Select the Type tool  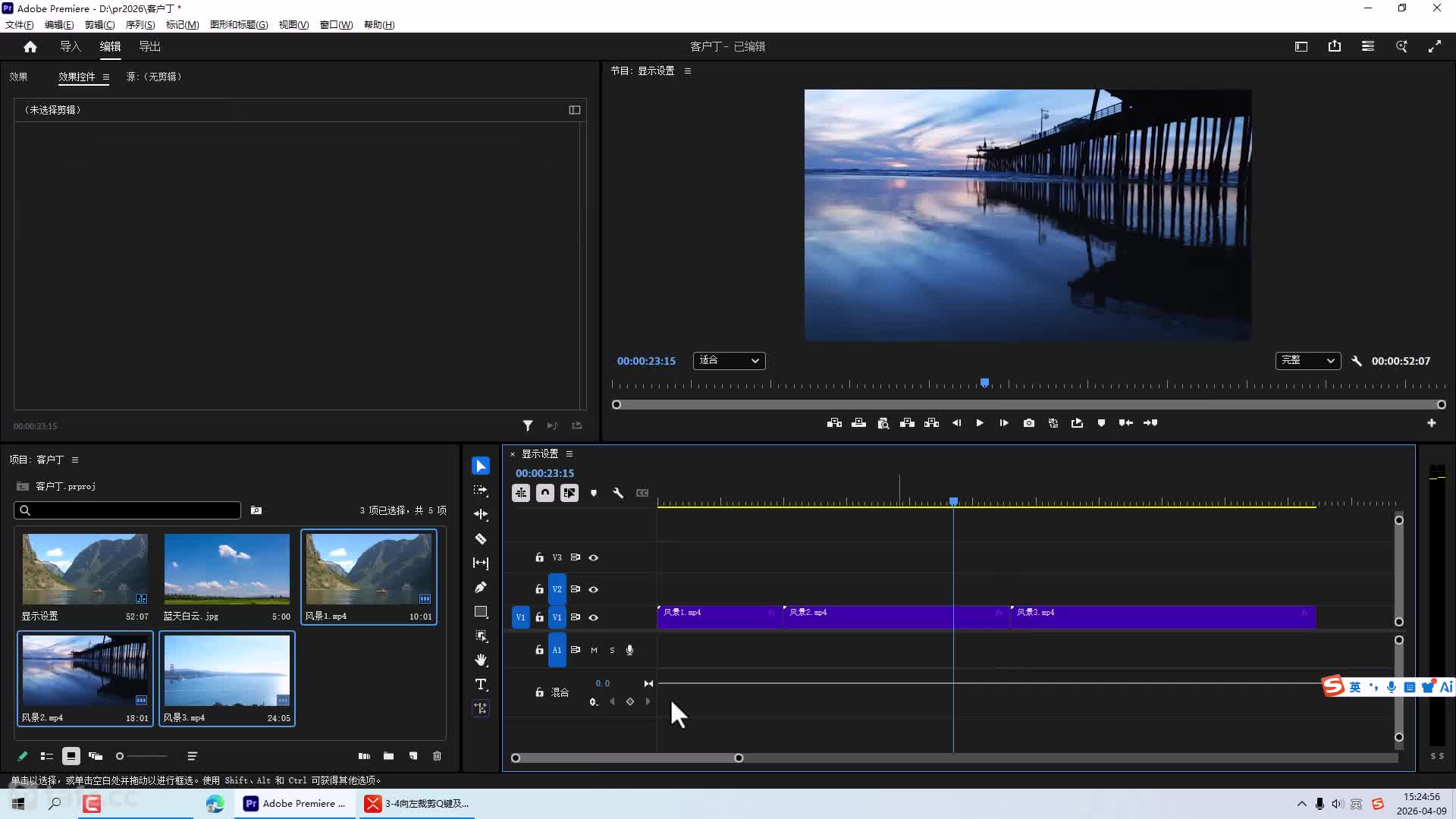tap(481, 684)
